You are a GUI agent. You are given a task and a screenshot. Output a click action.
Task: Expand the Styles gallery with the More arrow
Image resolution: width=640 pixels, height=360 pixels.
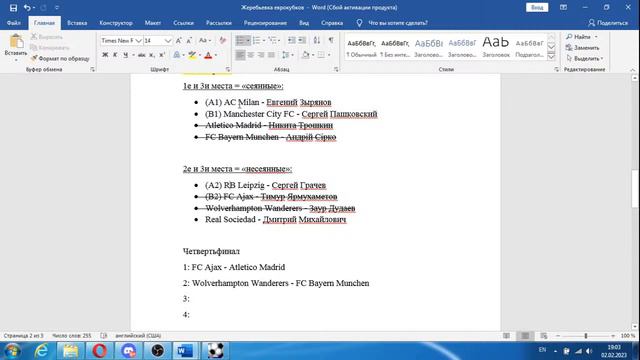click(551, 57)
